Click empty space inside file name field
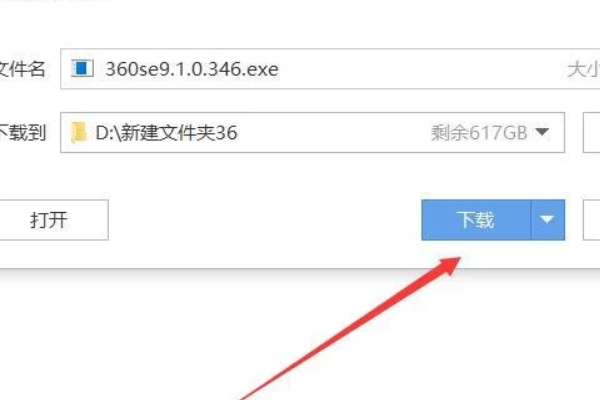The height and width of the screenshot is (400, 600). (x=421, y=69)
